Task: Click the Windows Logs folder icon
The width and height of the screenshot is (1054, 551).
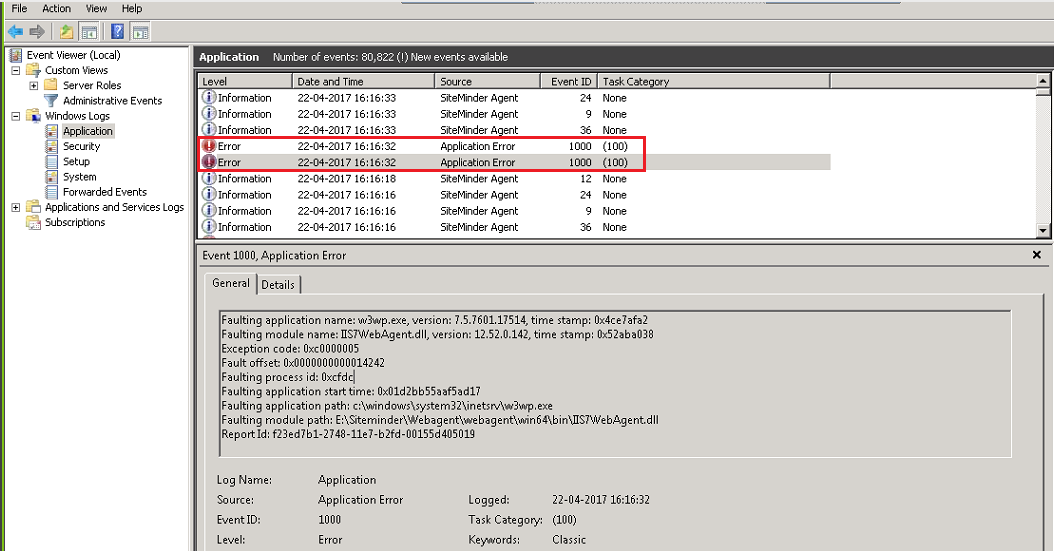Action: coord(33,116)
